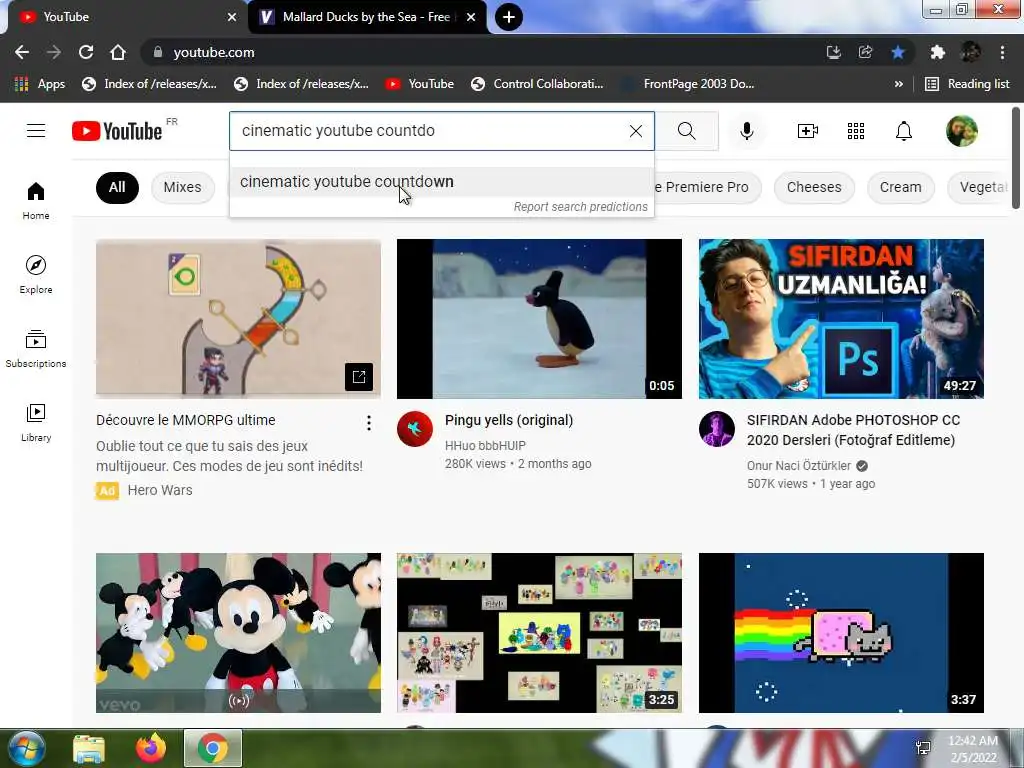Reload the page
Screen dimensions: 1024x768
86,52
